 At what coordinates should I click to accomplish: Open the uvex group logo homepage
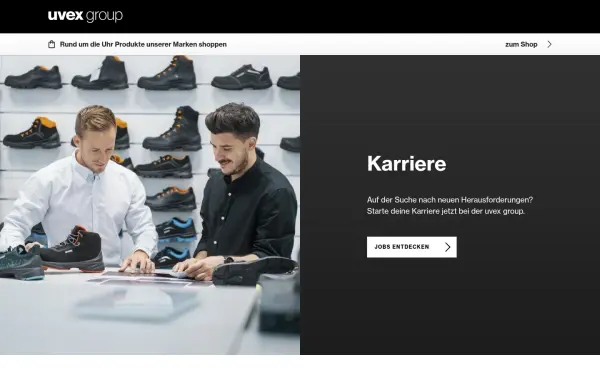click(85, 16)
